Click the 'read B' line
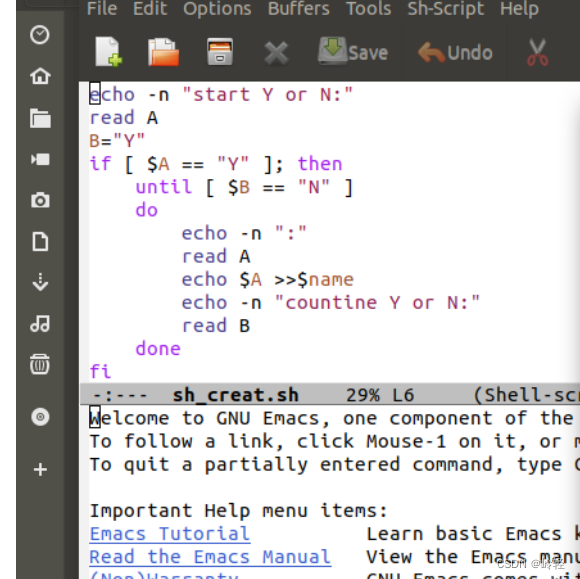 [216, 326]
